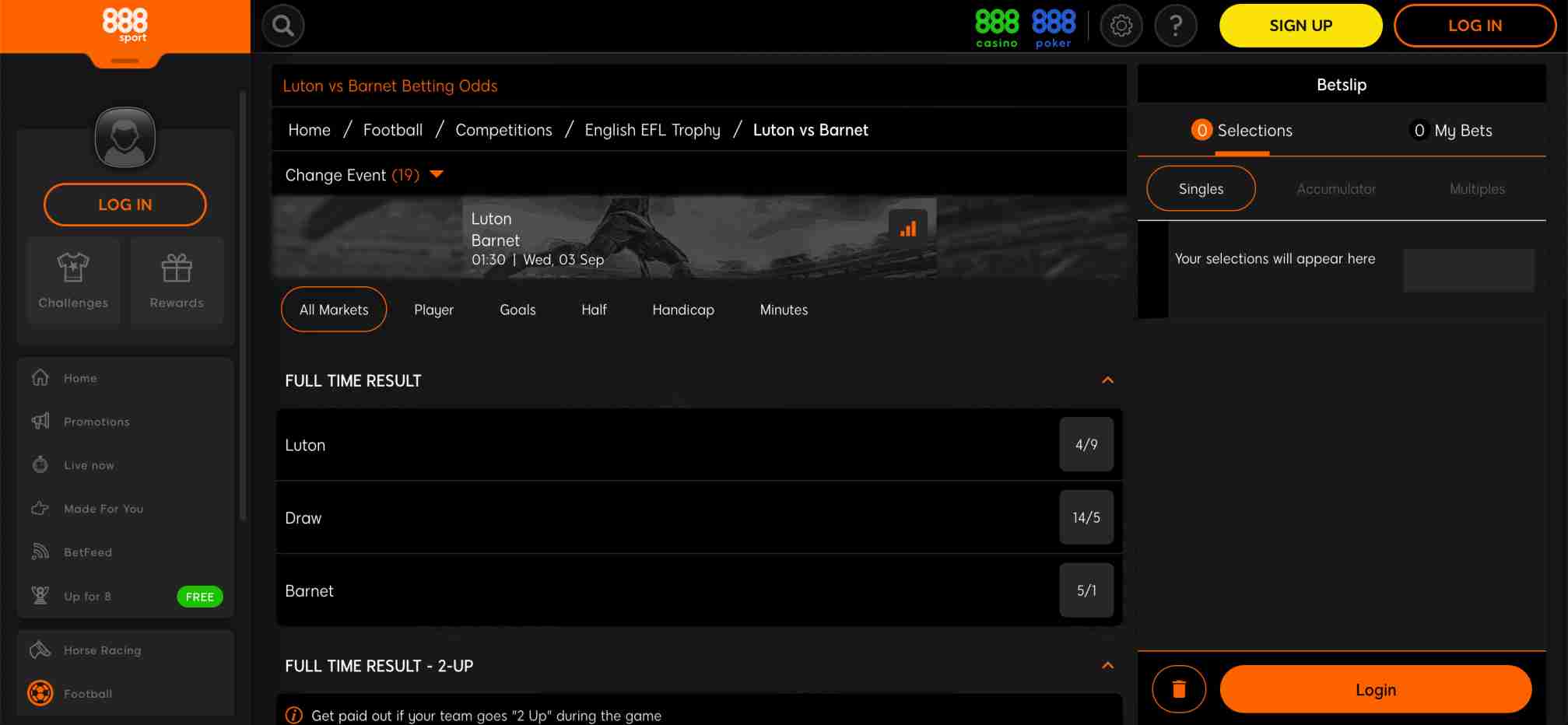Click the yellow SIGN UP button

point(1300,26)
